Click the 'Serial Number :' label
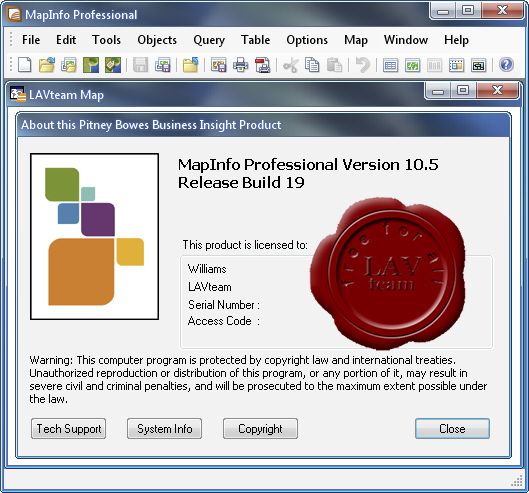 (224, 305)
